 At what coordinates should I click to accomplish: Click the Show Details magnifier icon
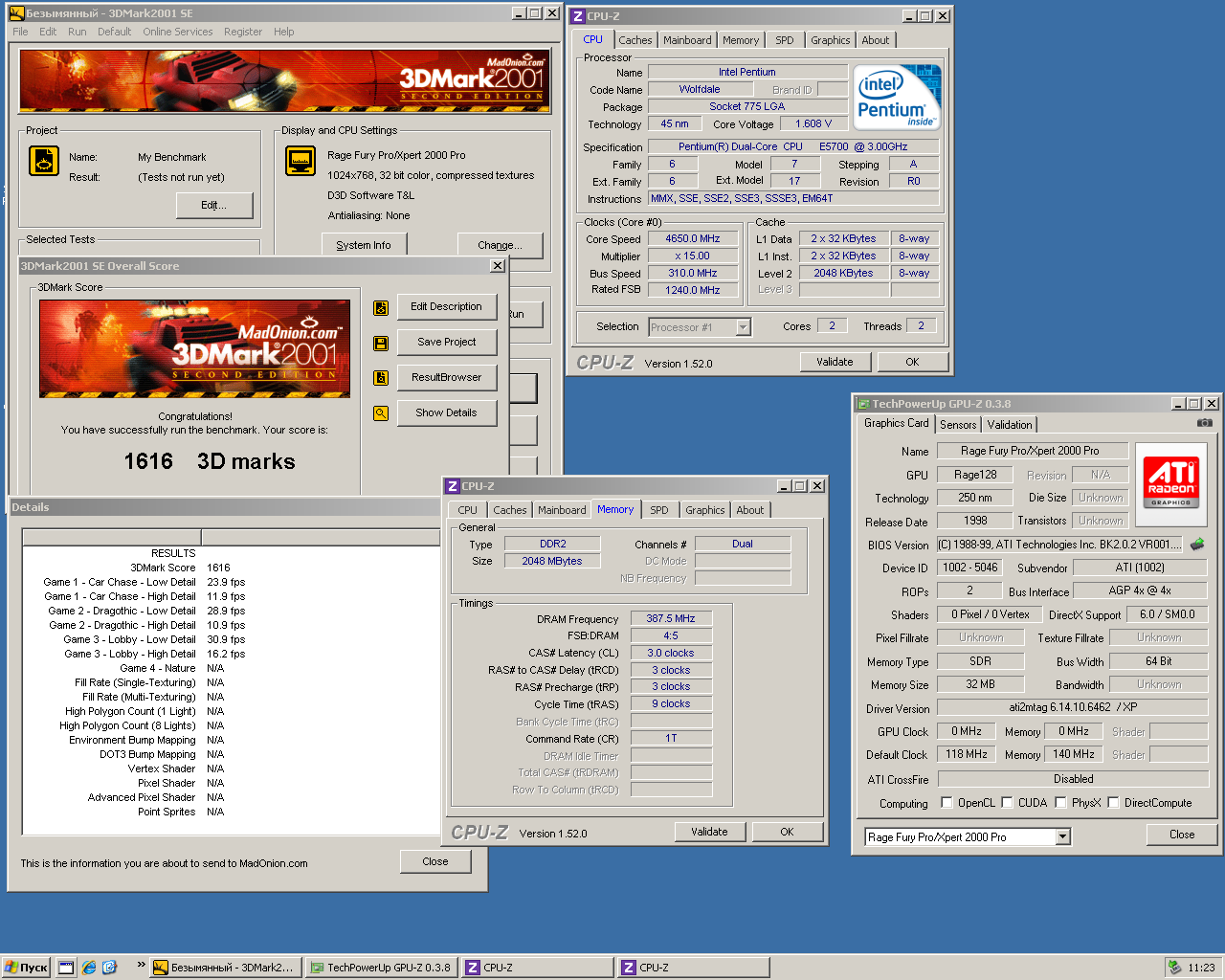tap(381, 413)
